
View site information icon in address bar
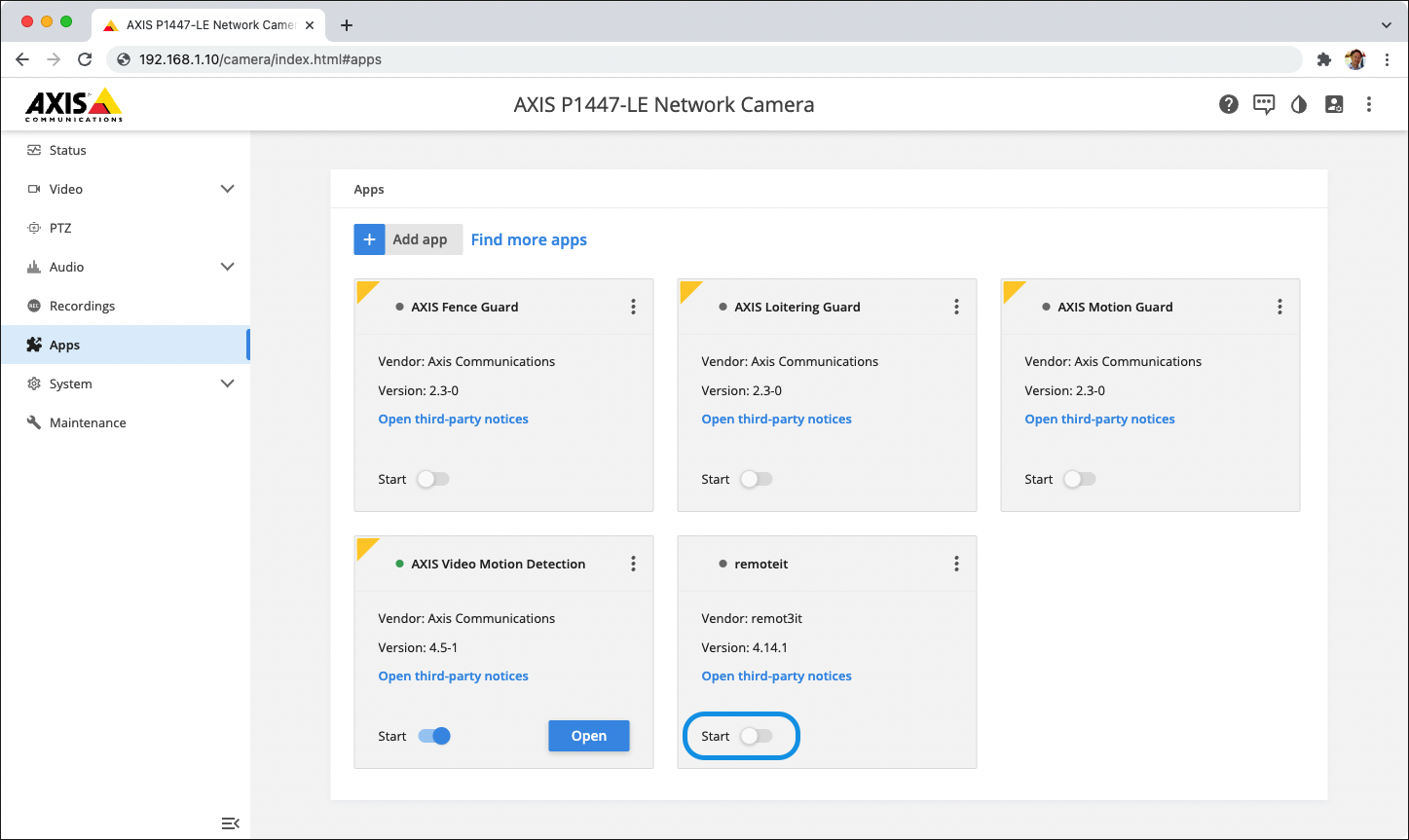[x=124, y=59]
